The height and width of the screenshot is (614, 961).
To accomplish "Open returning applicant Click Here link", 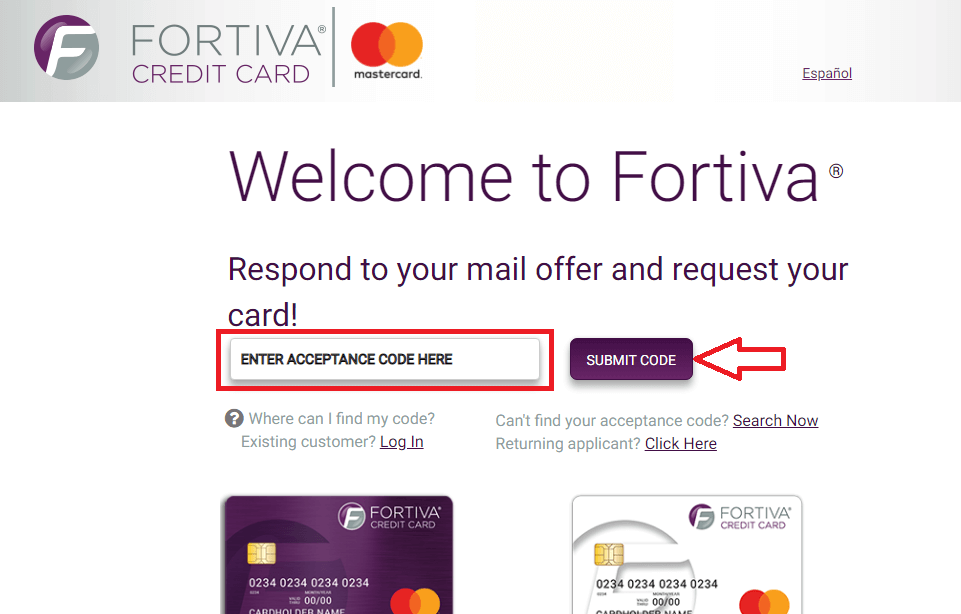I will point(680,444).
